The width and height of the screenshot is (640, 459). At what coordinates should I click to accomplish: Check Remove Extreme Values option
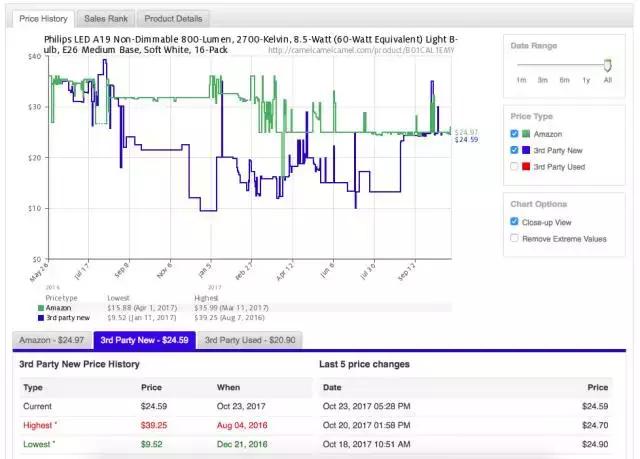tap(514, 238)
